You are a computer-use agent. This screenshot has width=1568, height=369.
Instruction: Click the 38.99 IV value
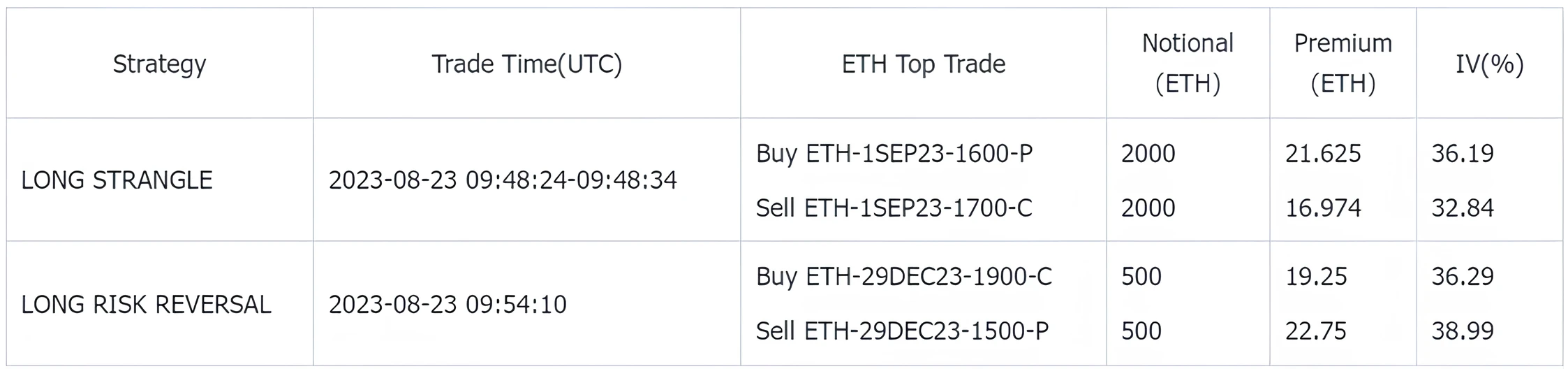click(x=1463, y=331)
